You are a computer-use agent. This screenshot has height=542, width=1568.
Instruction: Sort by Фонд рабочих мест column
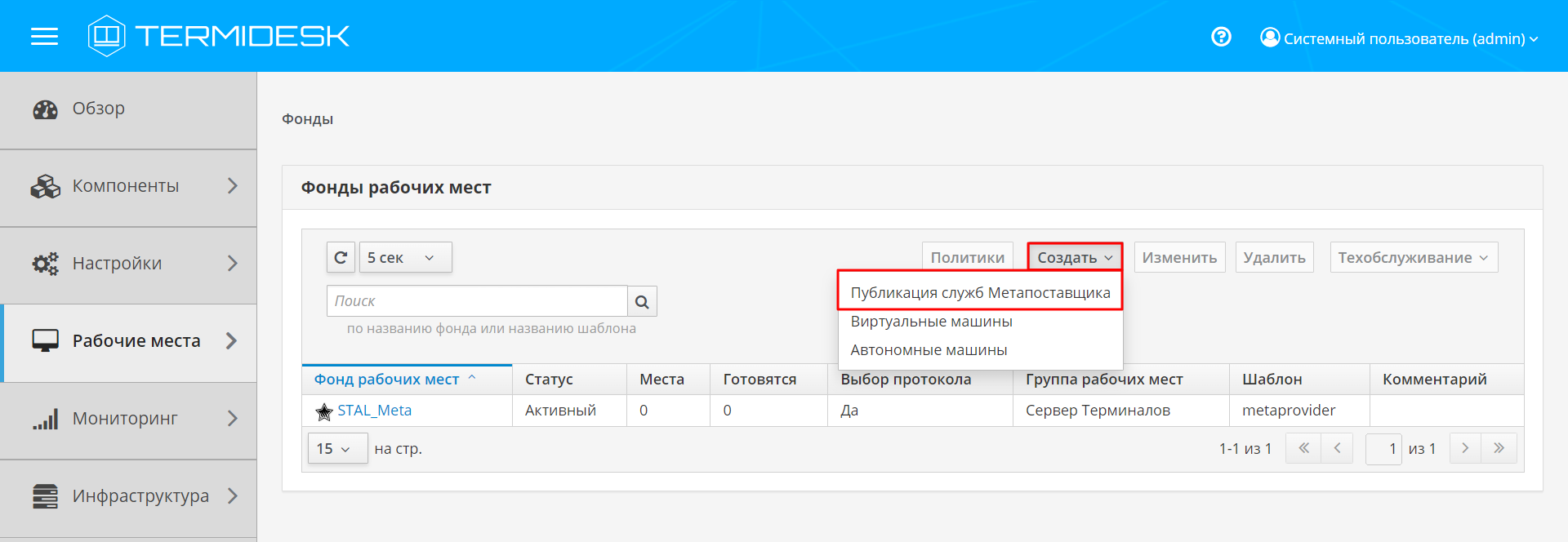pos(407,380)
